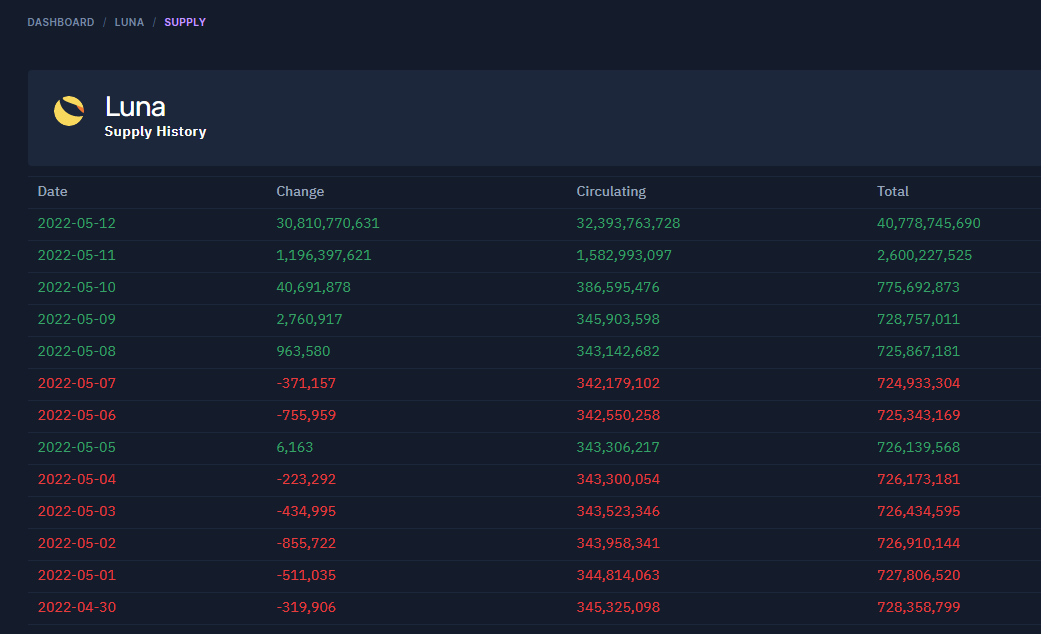1041x634 pixels.
Task: Go to the LUNA breadcrumb link
Action: click(129, 22)
